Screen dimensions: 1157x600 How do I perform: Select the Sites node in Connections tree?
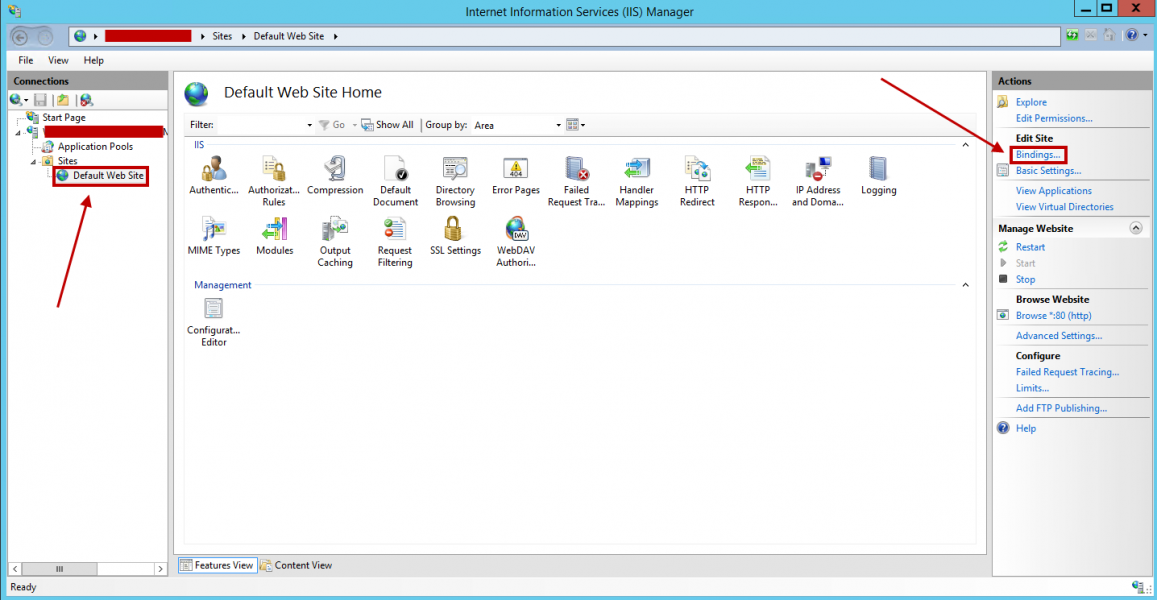tap(67, 161)
